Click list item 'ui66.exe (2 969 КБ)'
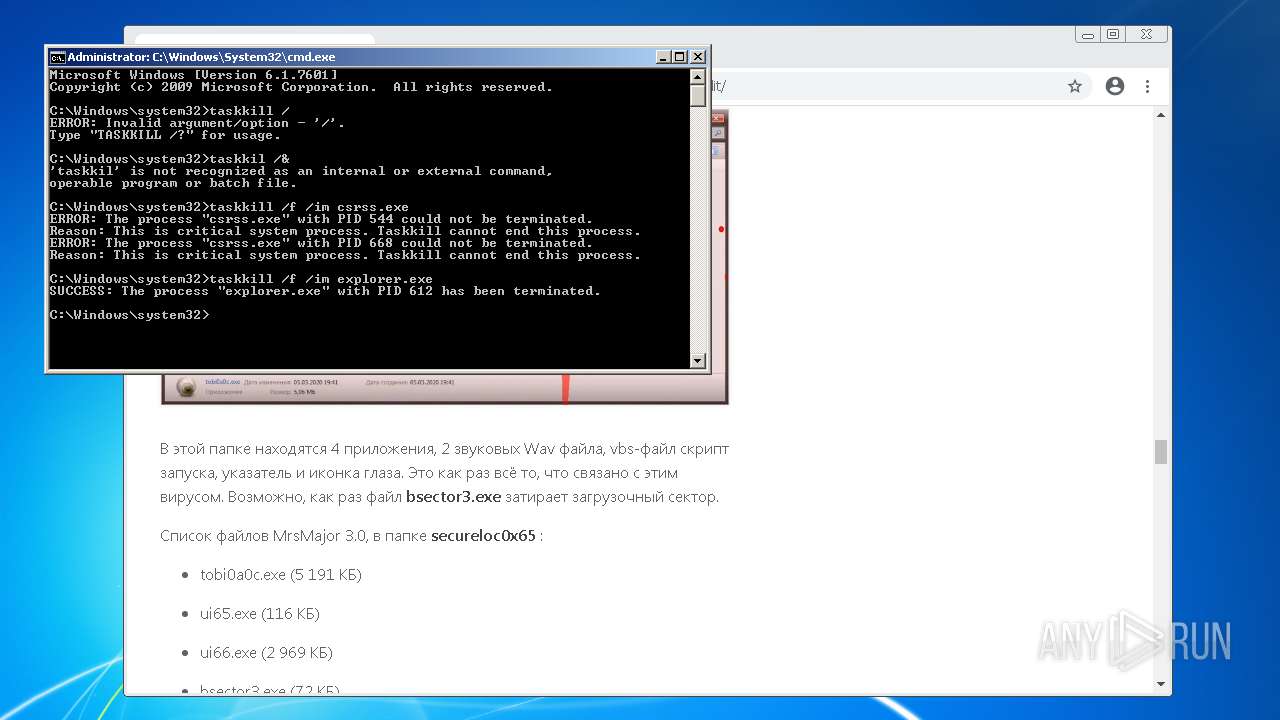The image size is (1280, 720). click(266, 653)
